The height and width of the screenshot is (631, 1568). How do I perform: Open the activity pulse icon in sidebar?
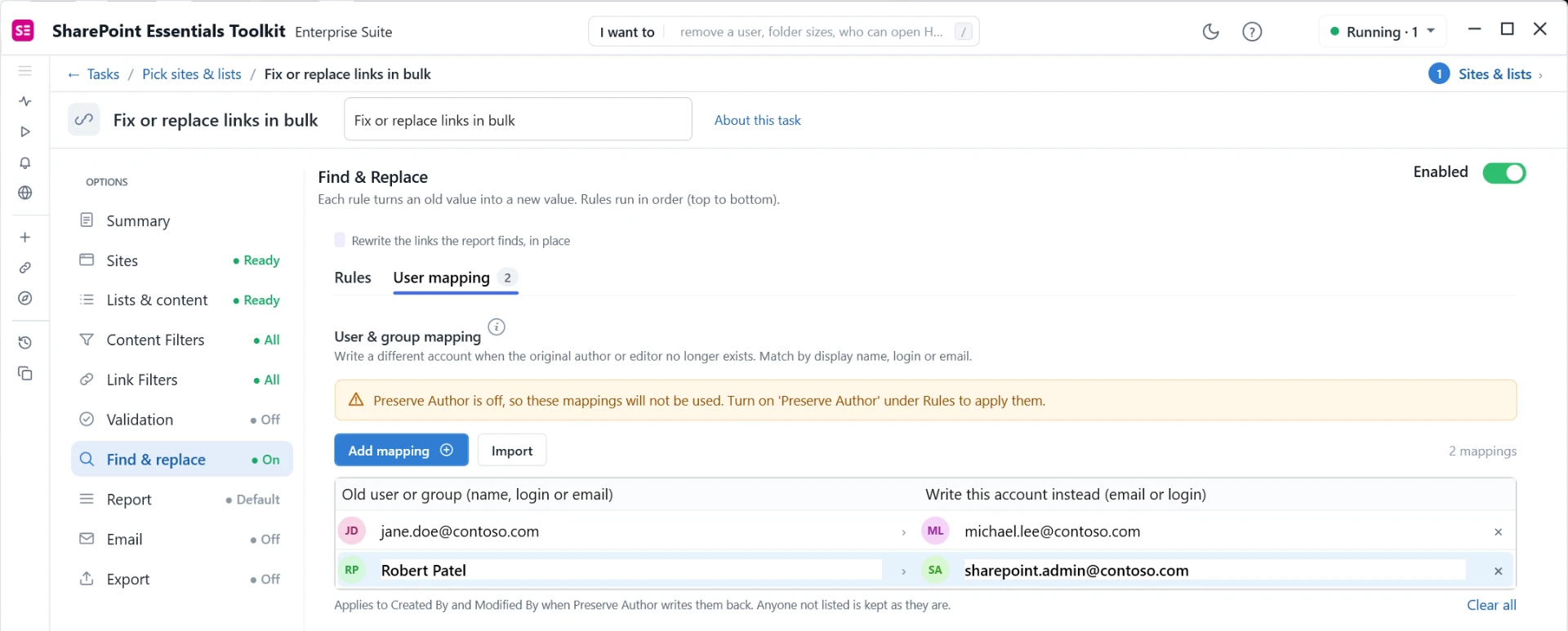(x=25, y=101)
